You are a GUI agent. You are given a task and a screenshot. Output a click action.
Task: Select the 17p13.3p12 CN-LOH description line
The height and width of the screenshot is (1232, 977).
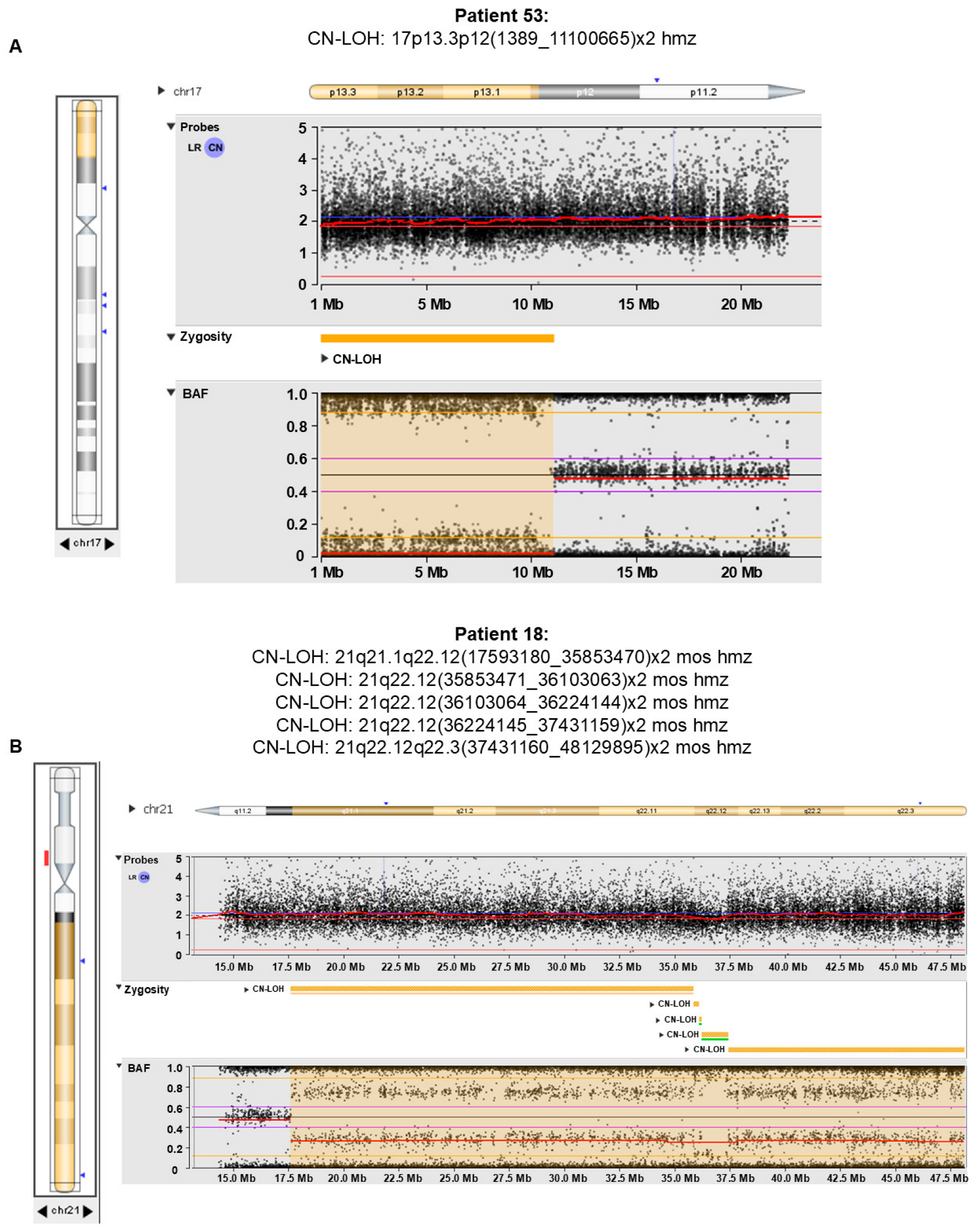[x=502, y=38]
